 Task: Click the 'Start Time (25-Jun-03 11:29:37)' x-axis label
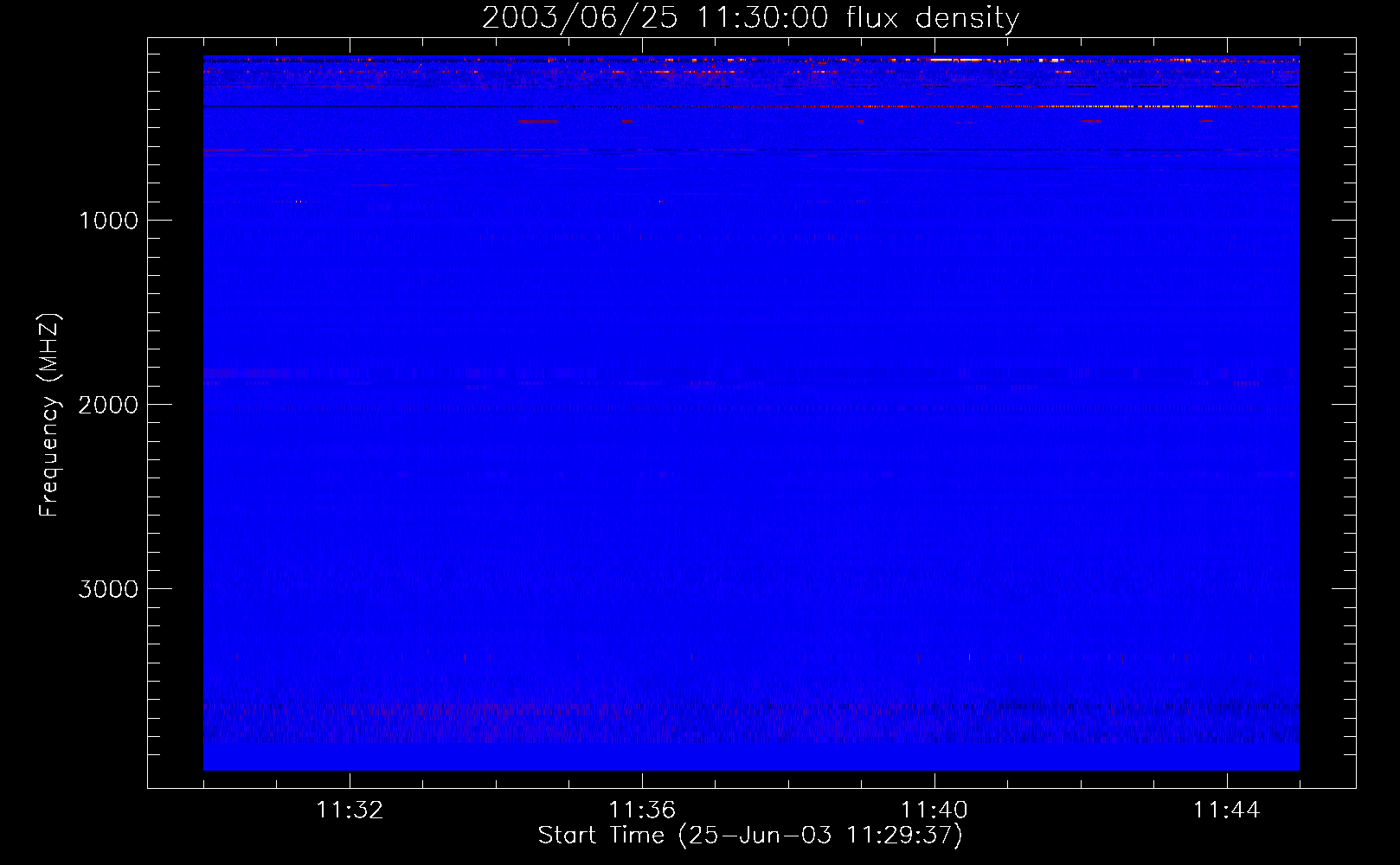click(750, 836)
